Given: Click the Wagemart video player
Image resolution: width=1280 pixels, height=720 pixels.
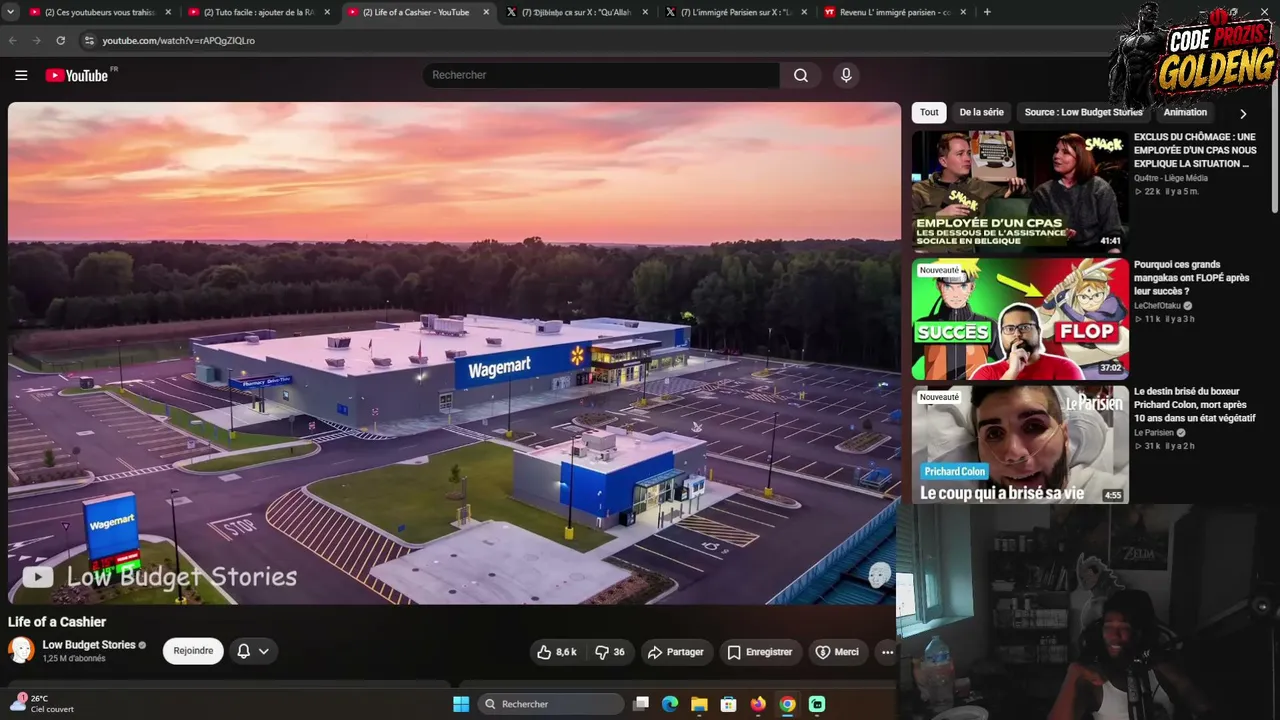Looking at the screenshot, I should coord(454,353).
